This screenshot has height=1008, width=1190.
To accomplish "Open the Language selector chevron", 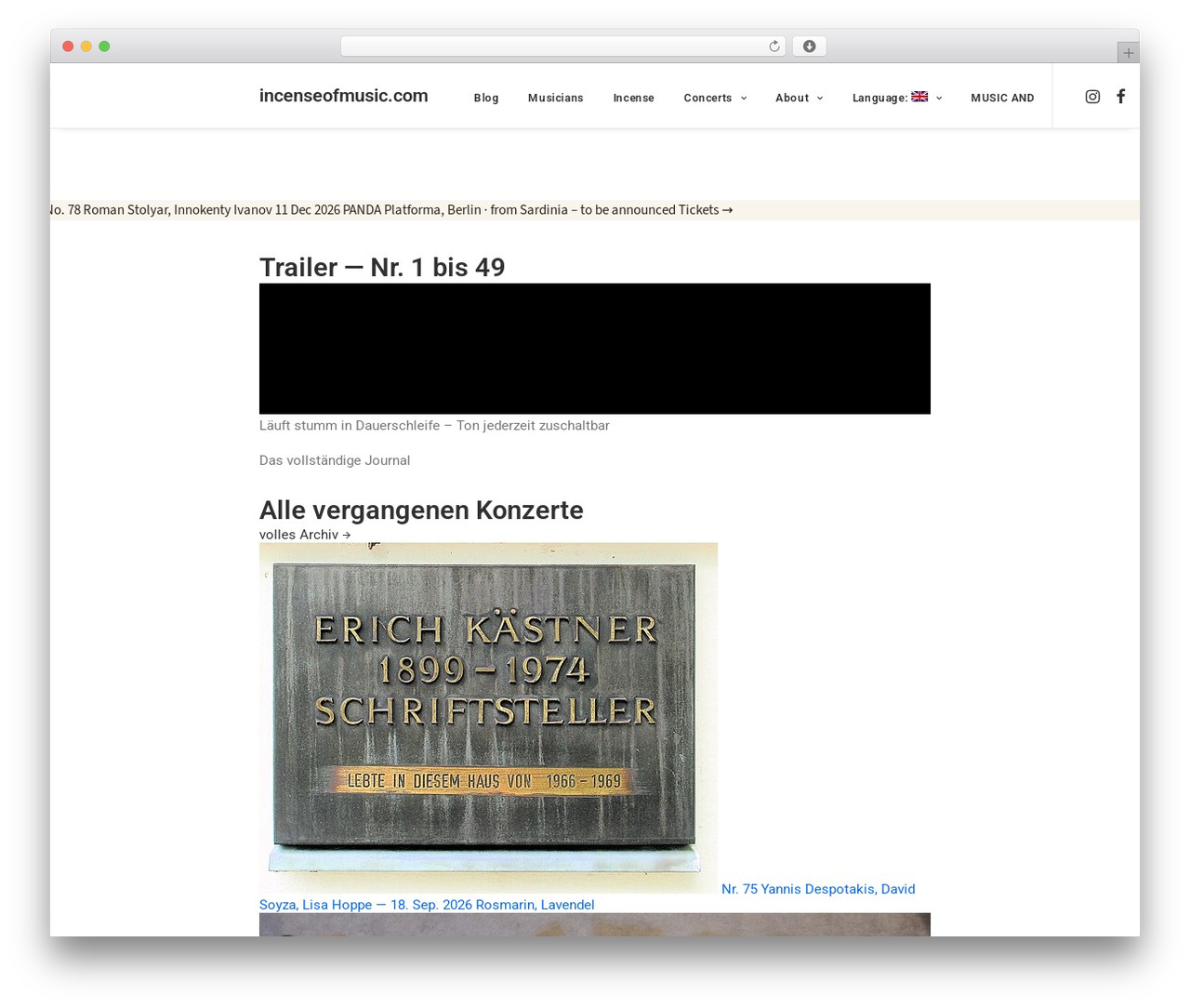I will coord(939,99).
